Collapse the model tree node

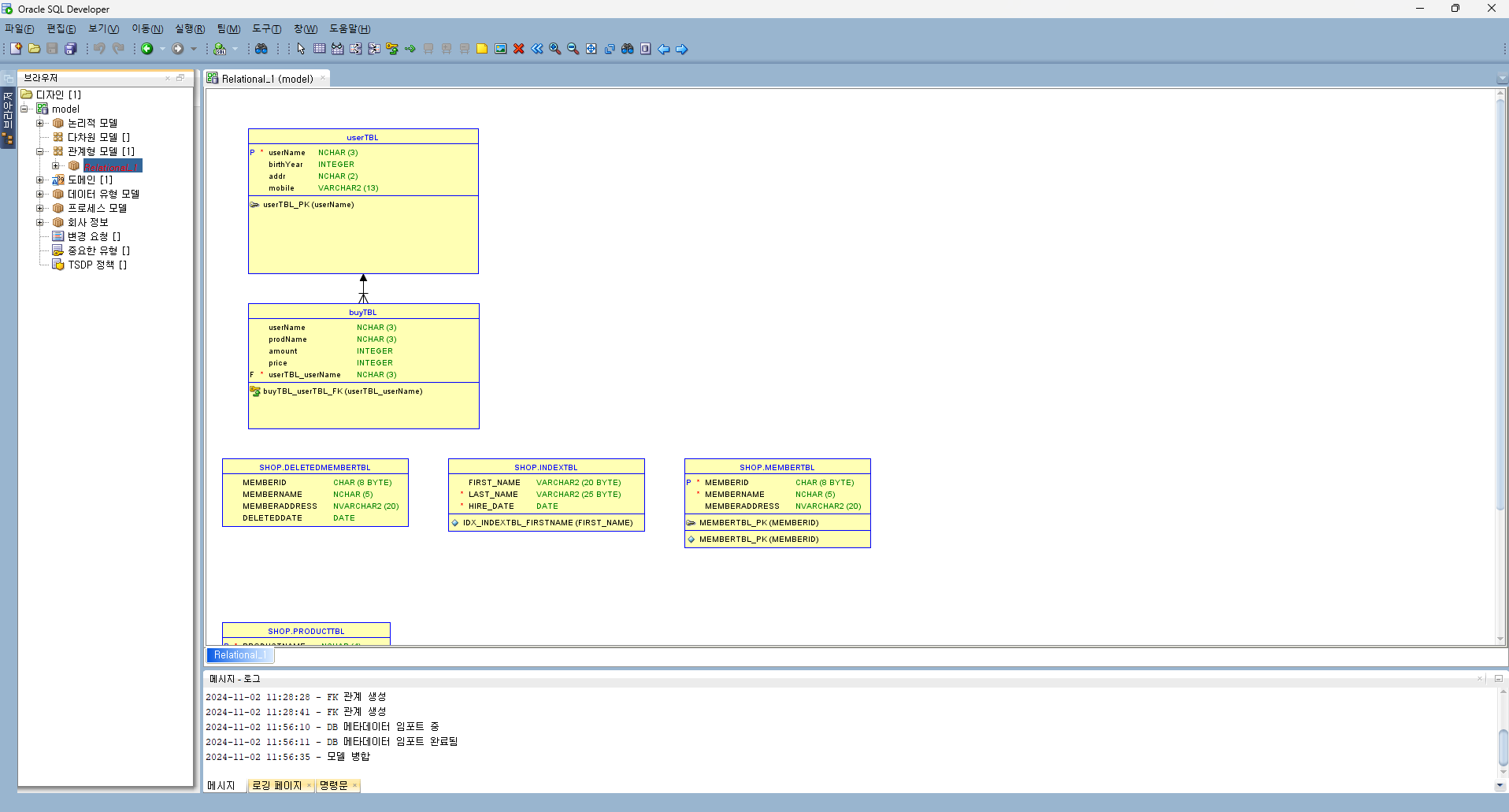(25, 109)
